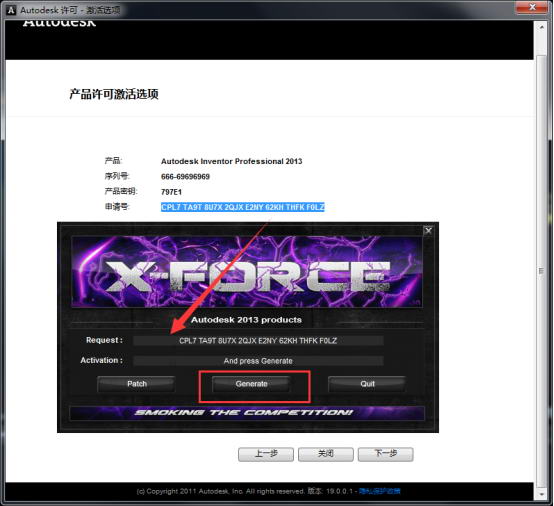Click the scrollbar down arrow
The height and width of the screenshot is (506, 554).
[541, 494]
